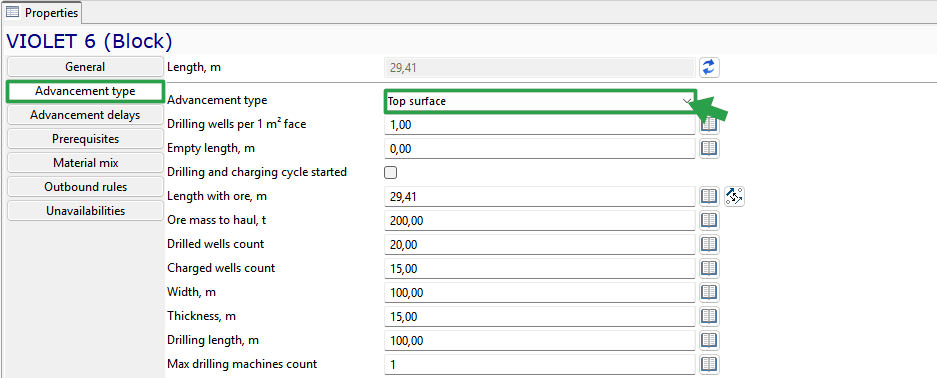The height and width of the screenshot is (378, 937).
Task: Open the Outbound rules section
Action: (85, 186)
